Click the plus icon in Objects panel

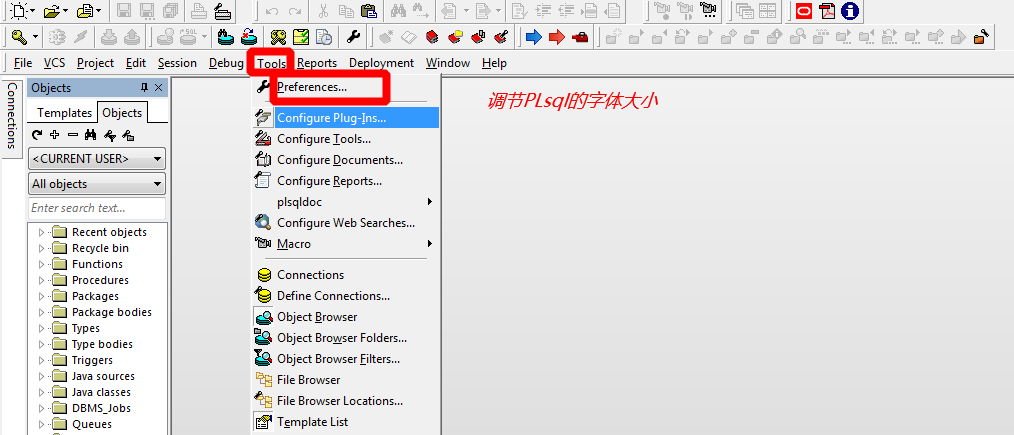coord(55,135)
